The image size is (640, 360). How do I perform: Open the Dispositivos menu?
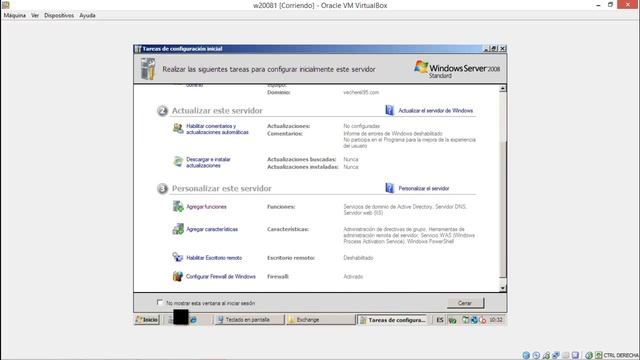click(x=59, y=16)
